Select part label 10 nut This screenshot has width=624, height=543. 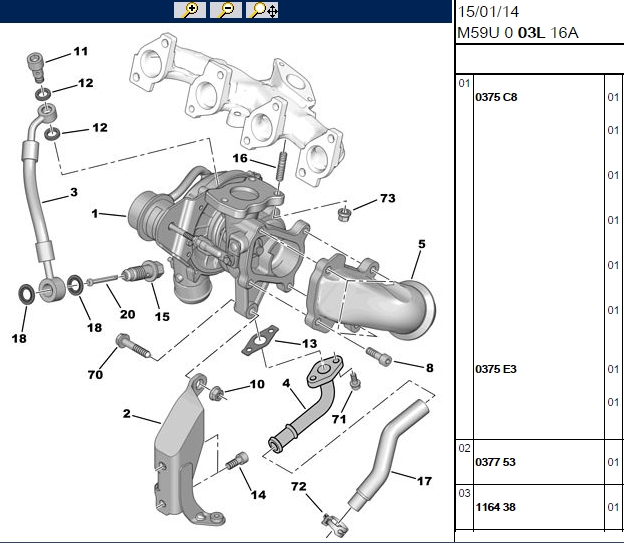(x=257, y=384)
